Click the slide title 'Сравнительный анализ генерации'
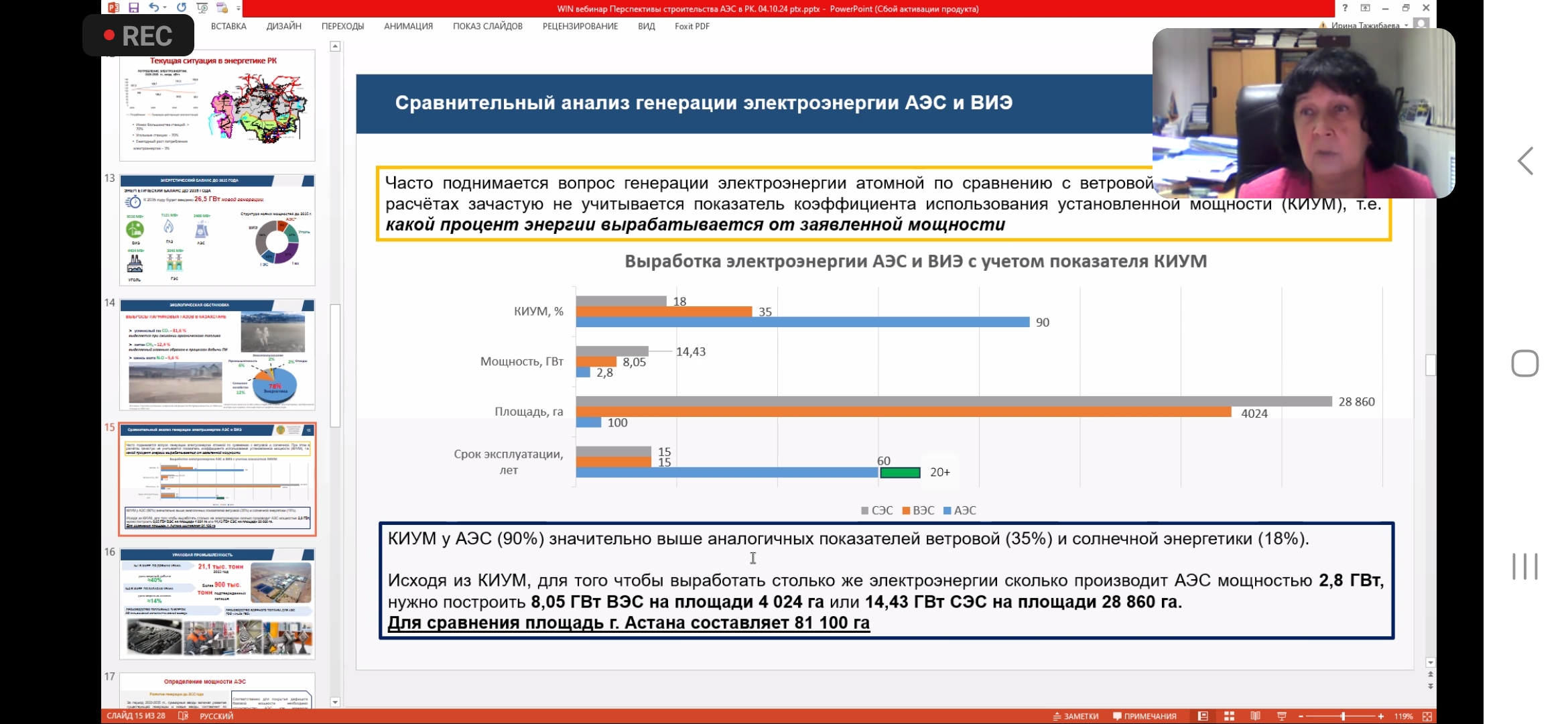Viewport: 1568px width, 724px height. 703,103
